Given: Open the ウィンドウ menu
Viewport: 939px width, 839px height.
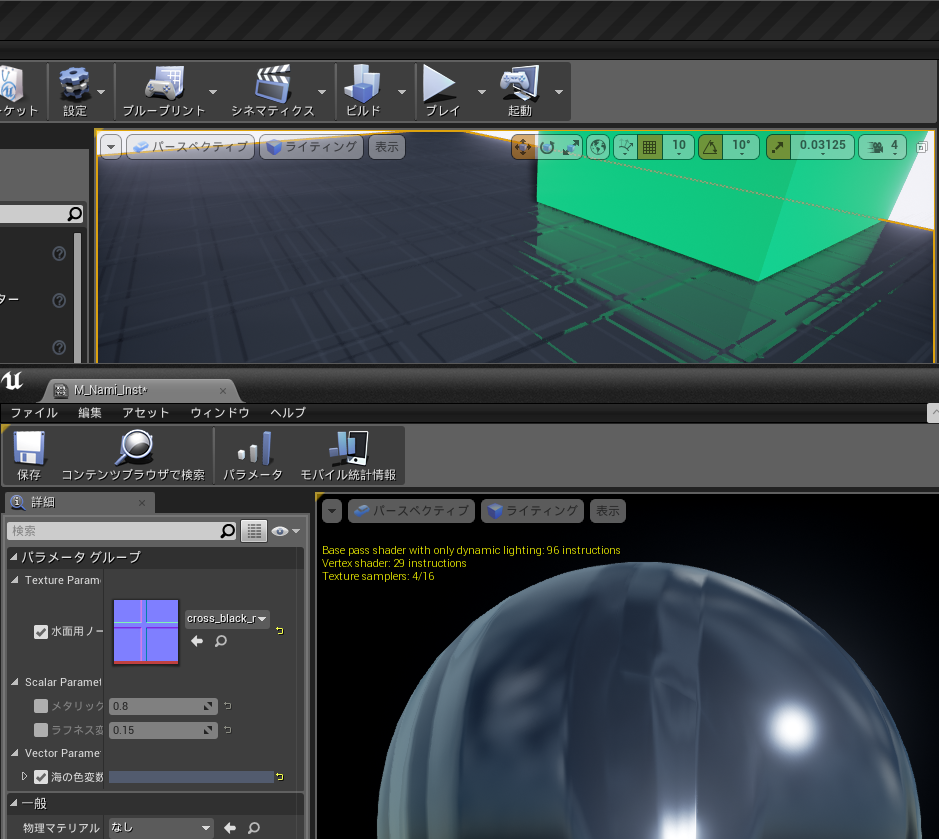Looking at the screenshot, I should 220,413.
